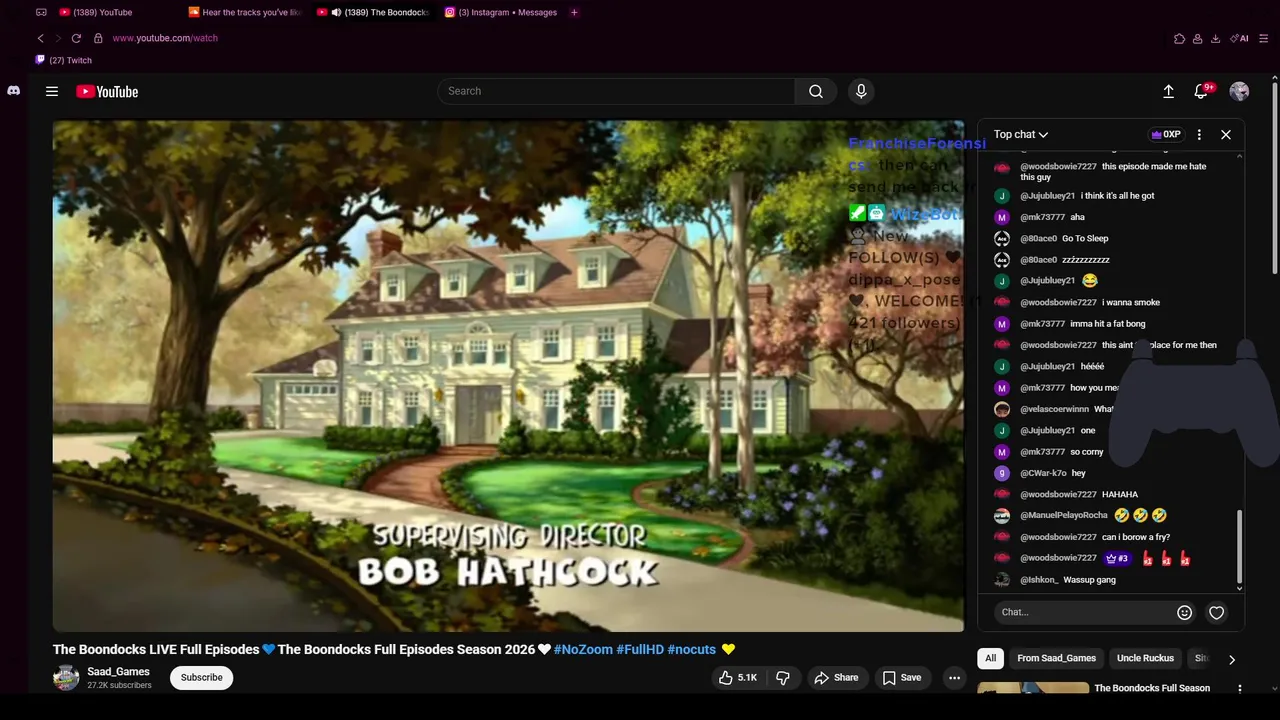Reload the page
This screenshot has width=1280, height=720.
76,38
